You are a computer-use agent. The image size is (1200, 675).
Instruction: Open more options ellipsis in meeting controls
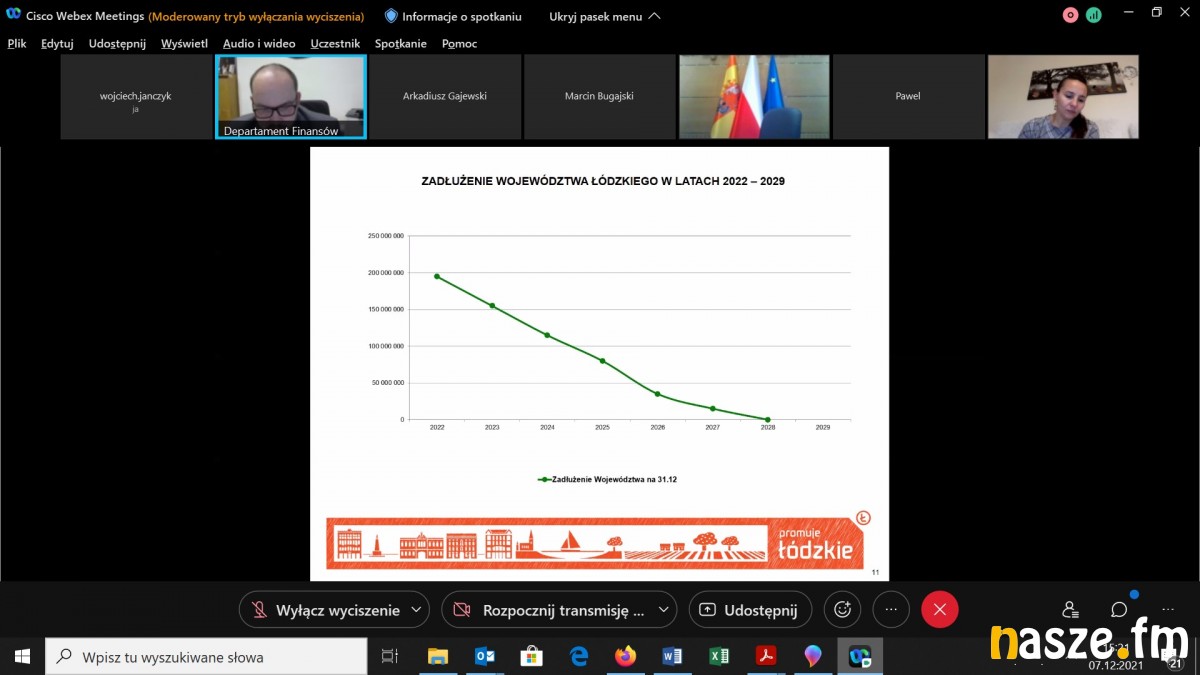tap(891, 609)
